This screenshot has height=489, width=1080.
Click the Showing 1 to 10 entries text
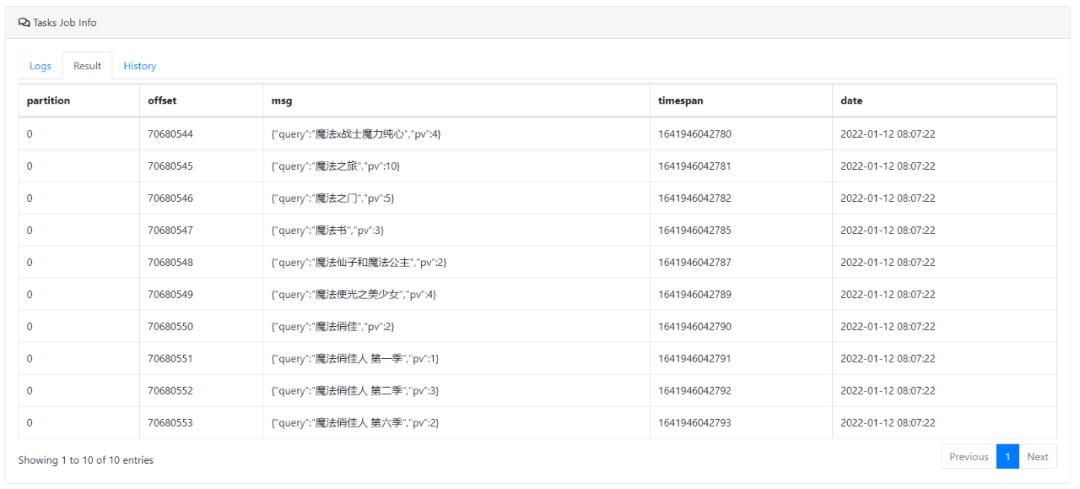click(86, 460)
